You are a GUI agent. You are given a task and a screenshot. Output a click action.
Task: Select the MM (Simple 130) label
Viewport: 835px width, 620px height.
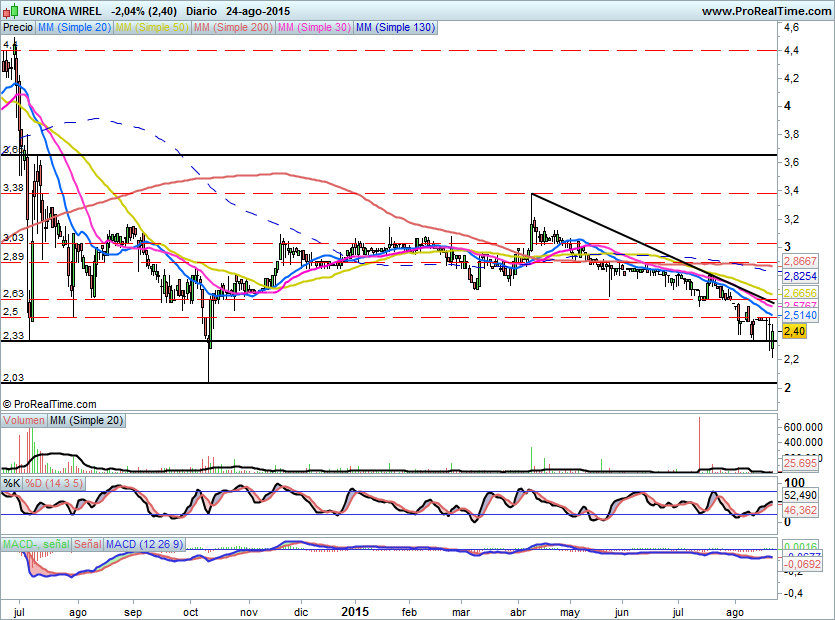point(395,27)
